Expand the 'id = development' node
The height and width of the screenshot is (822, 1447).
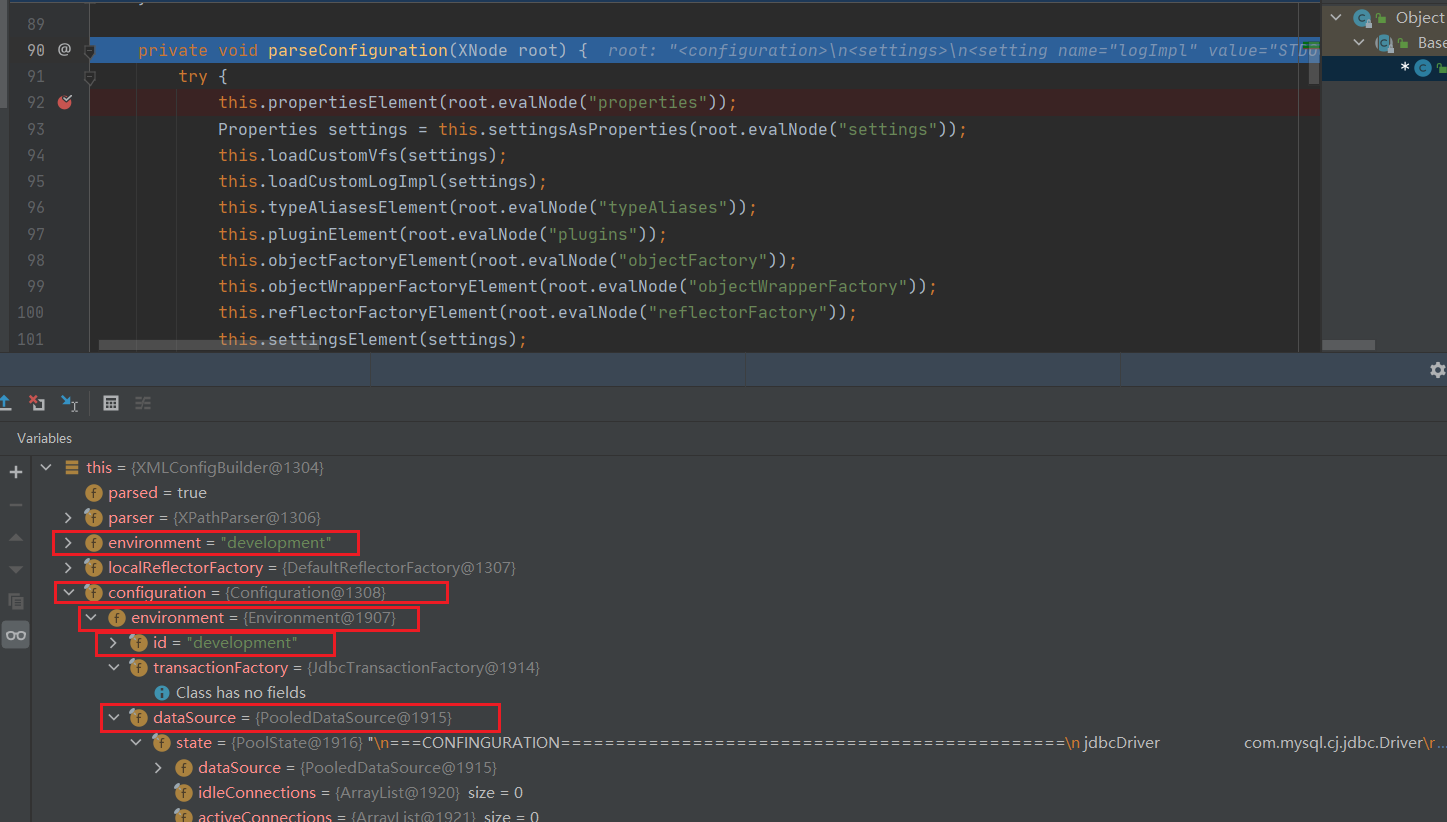click(113, 642)
